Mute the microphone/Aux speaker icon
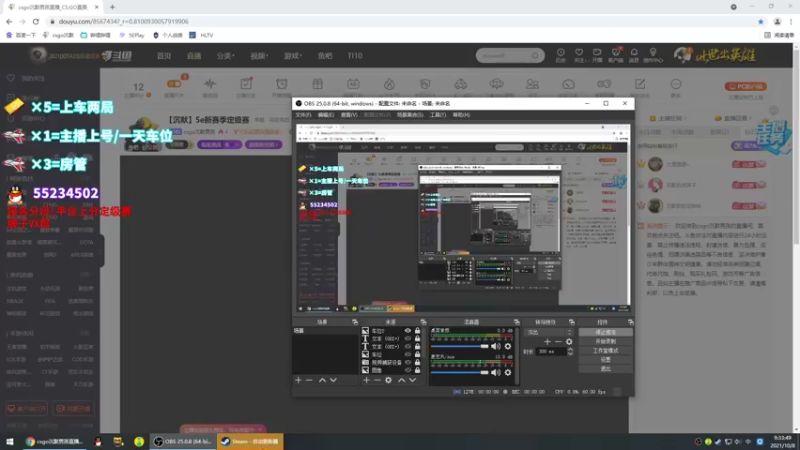Viewport: 800px width, 450px height. pos(495,372)
